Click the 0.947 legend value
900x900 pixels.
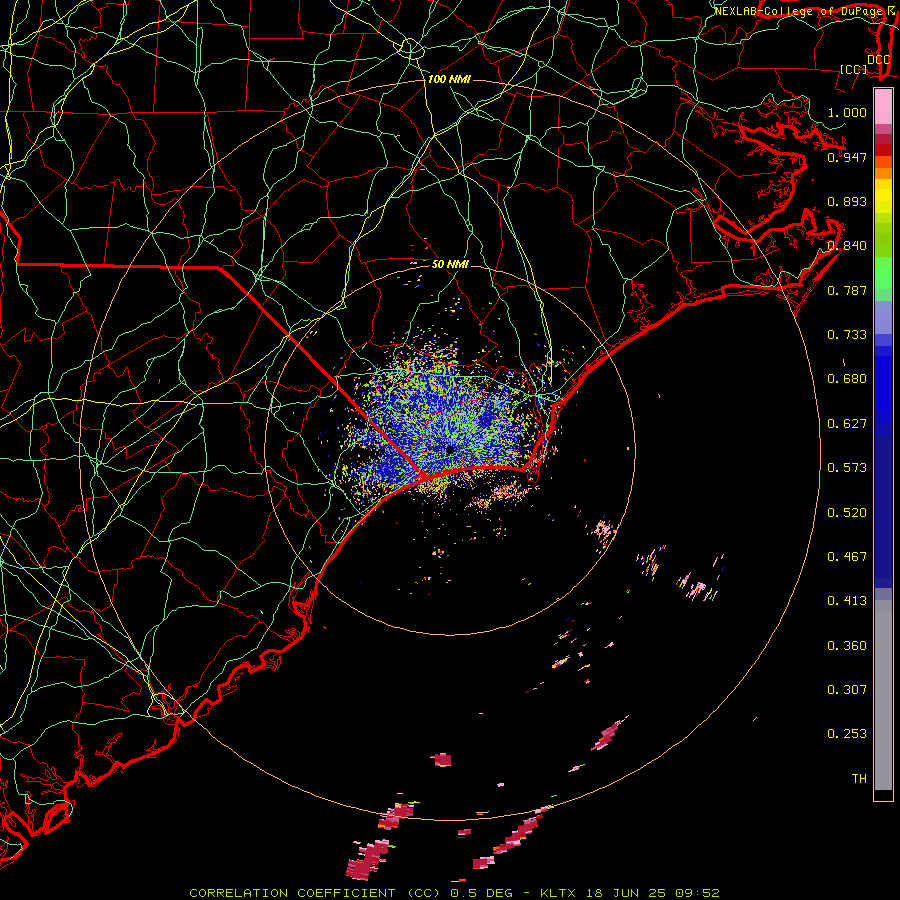click(x=847, y=157)
